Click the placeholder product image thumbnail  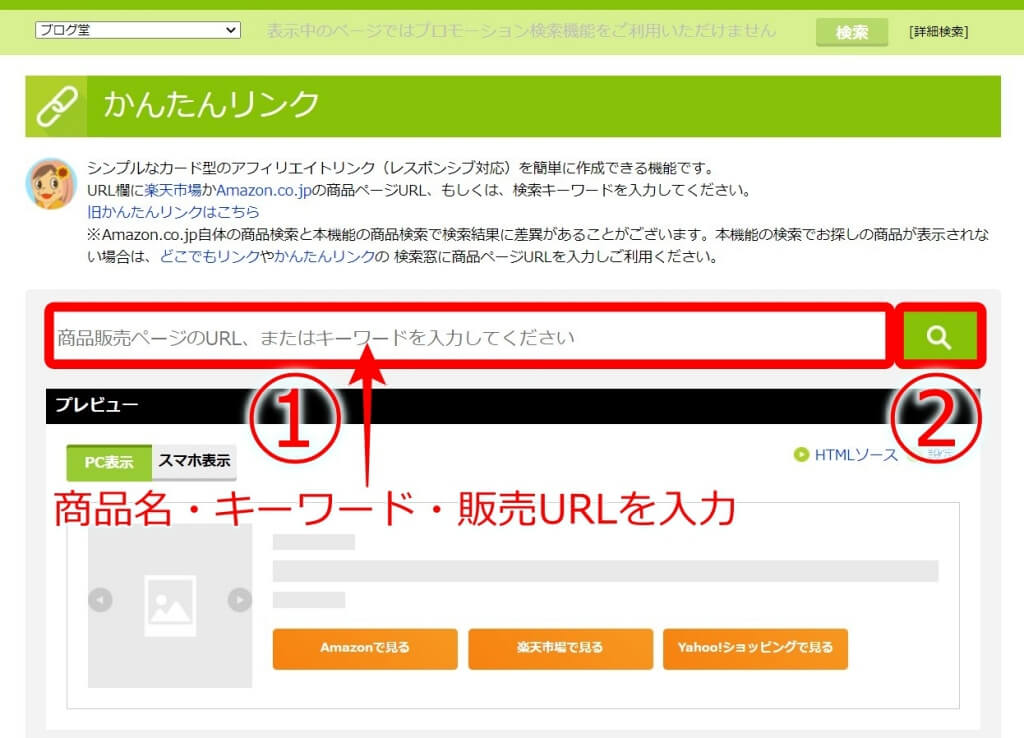click(170, 605)
